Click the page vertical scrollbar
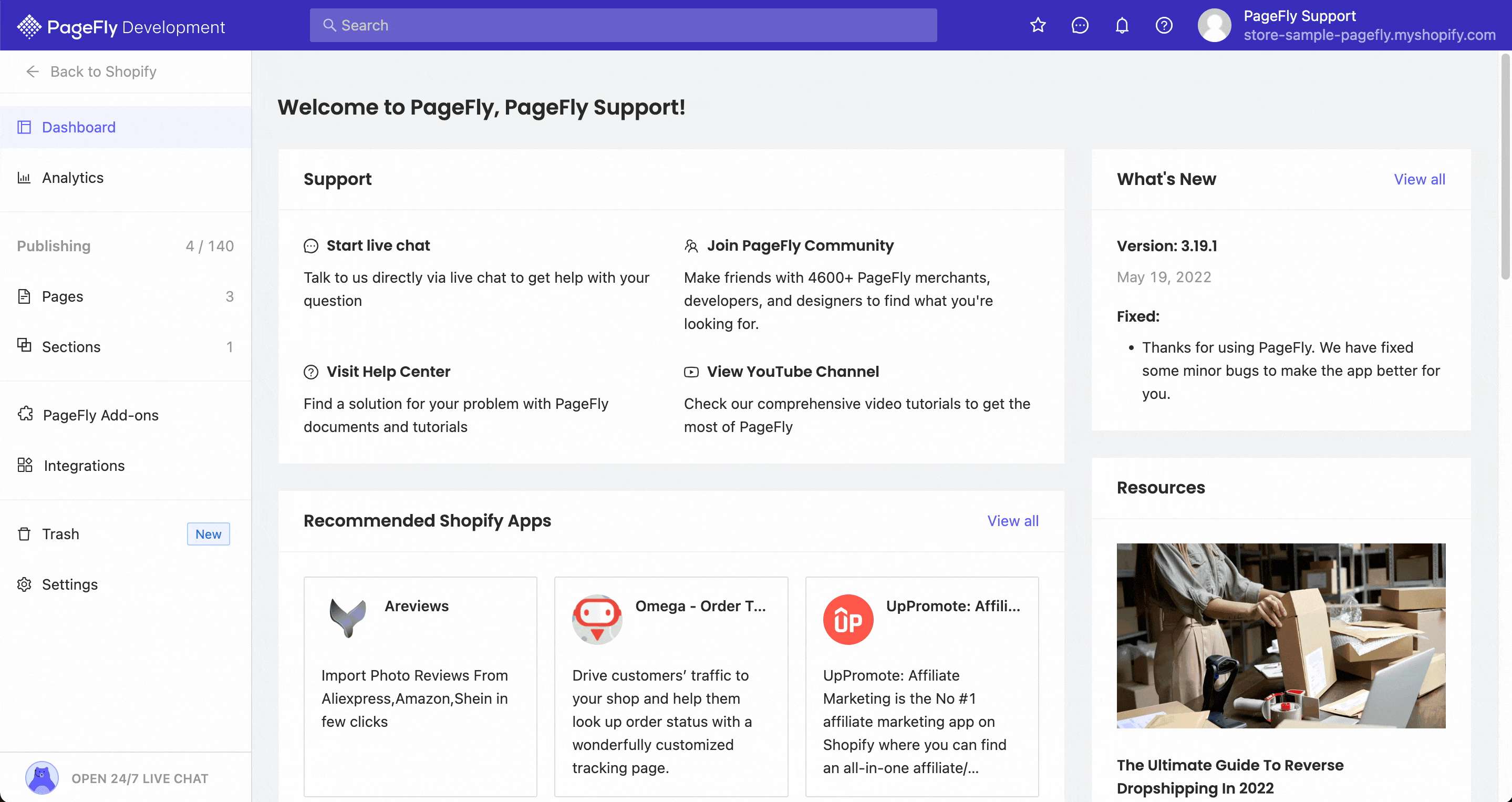The height and width of the screenshot is (802, 1512). (1506, 167)
